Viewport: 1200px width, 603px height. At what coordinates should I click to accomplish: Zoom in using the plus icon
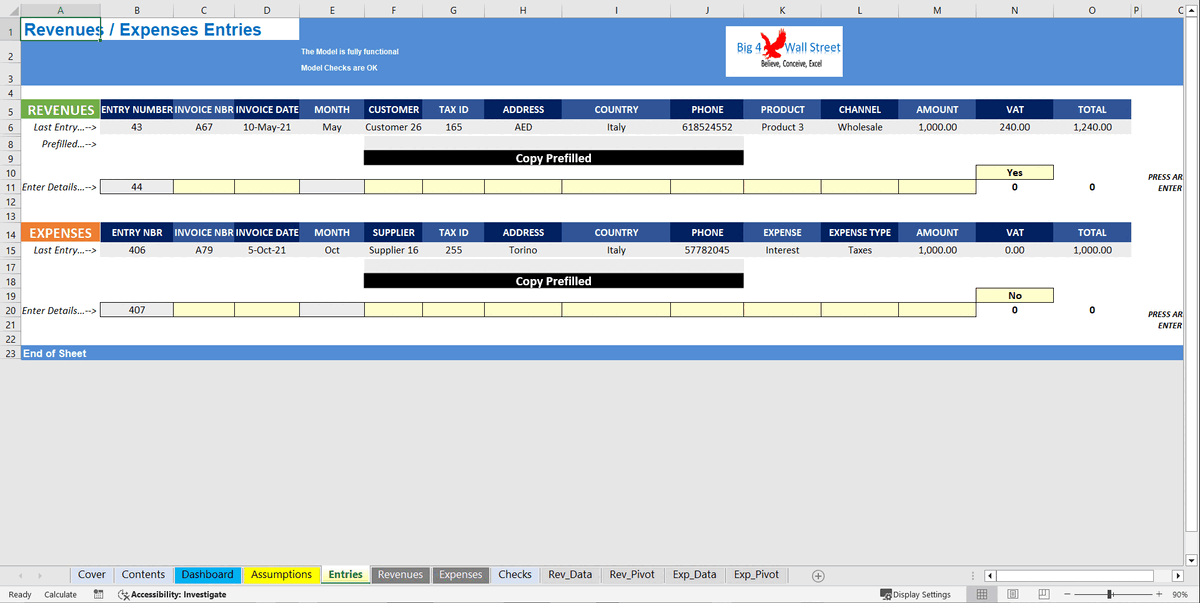click(x=1158, y=594)
